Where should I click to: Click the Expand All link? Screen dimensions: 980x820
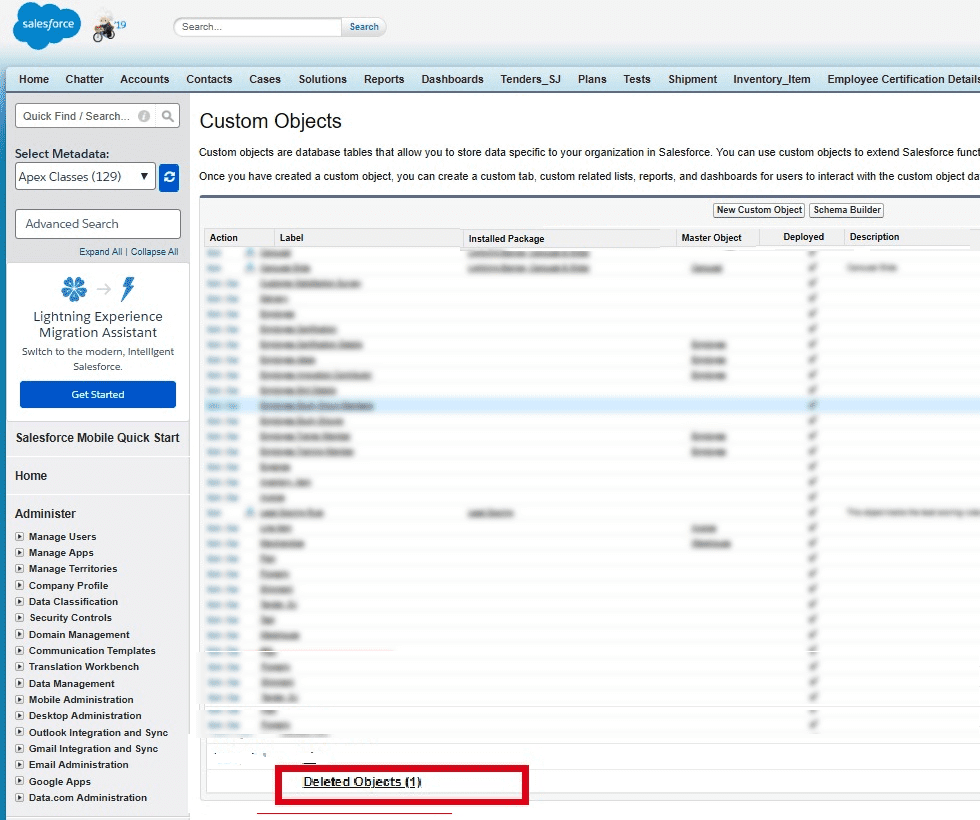[x=101, y=252]
